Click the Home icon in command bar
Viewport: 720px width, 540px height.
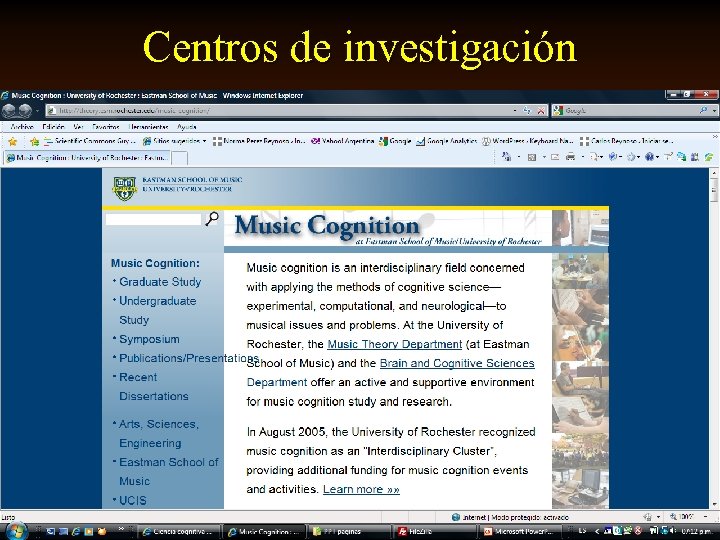click(x=506, y=157)
